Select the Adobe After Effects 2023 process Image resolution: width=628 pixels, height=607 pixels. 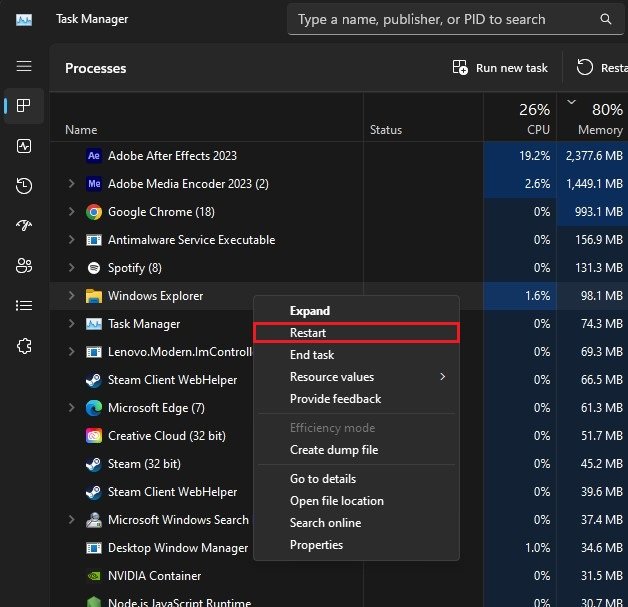[x=172, y=156]
